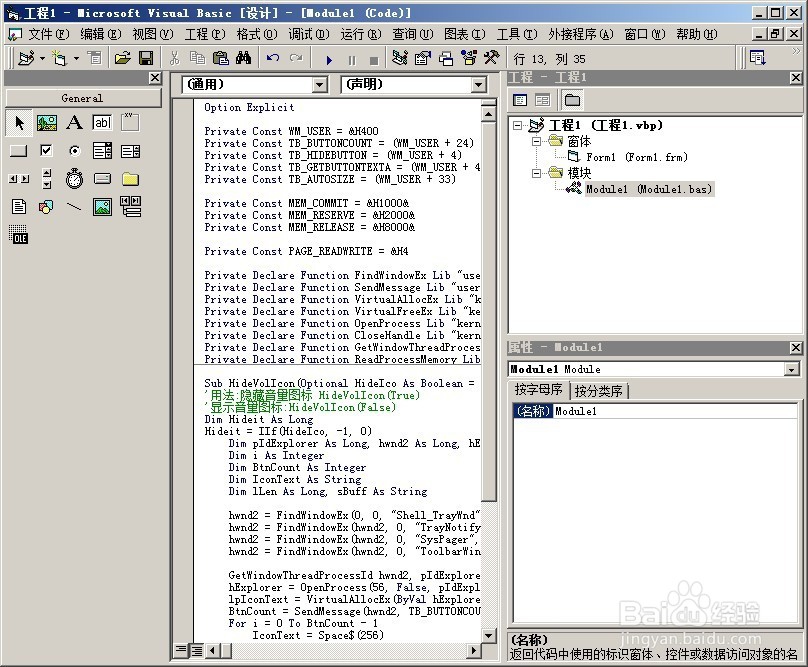Image resolution: width=808 pixels, height=667 pixels.
Task: Select the CommandButton control tool
Action: [x=19, y=151]
